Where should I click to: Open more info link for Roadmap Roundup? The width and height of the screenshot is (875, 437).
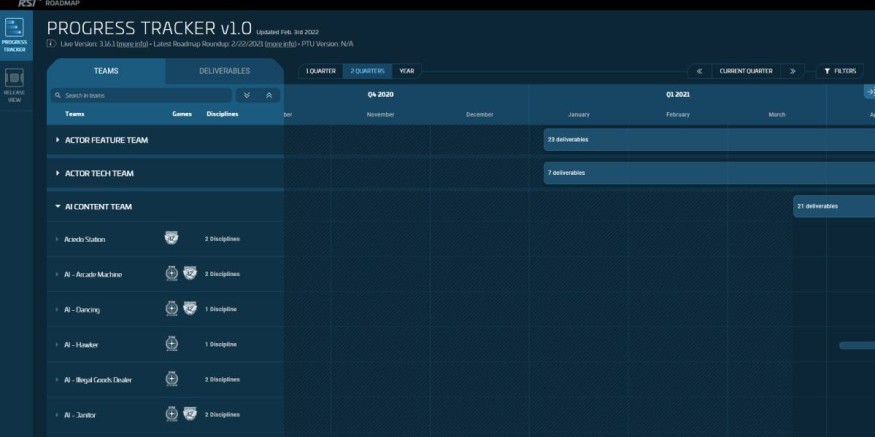click(280, 44)
